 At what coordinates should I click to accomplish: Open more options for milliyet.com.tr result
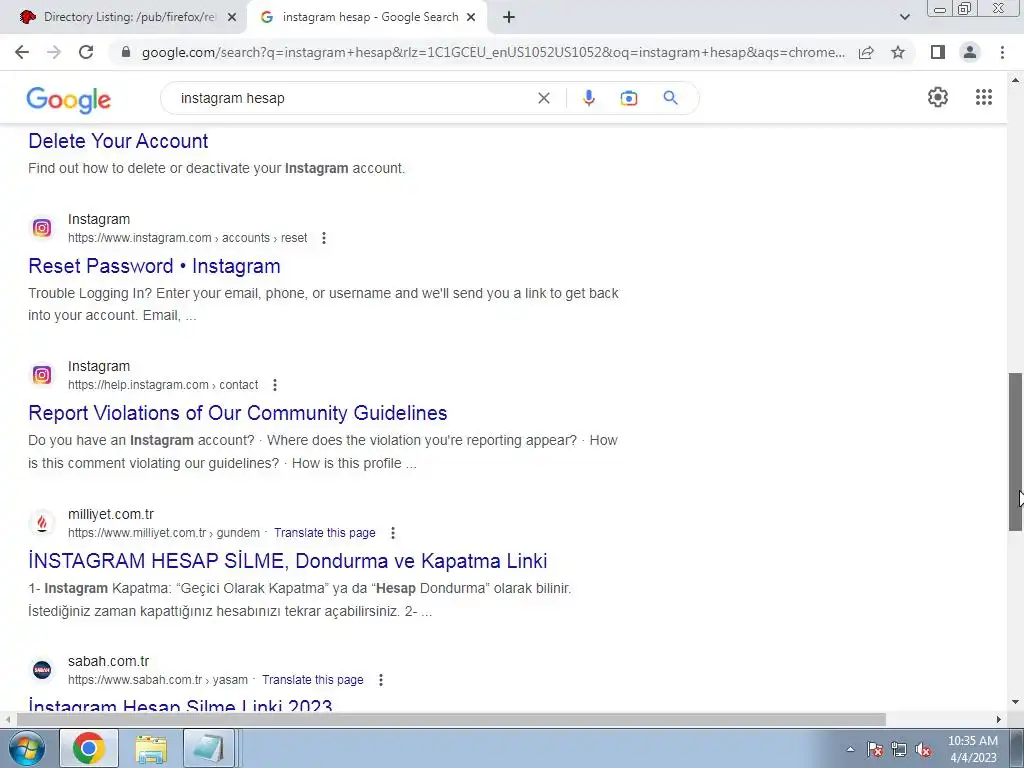pos(392,533)
